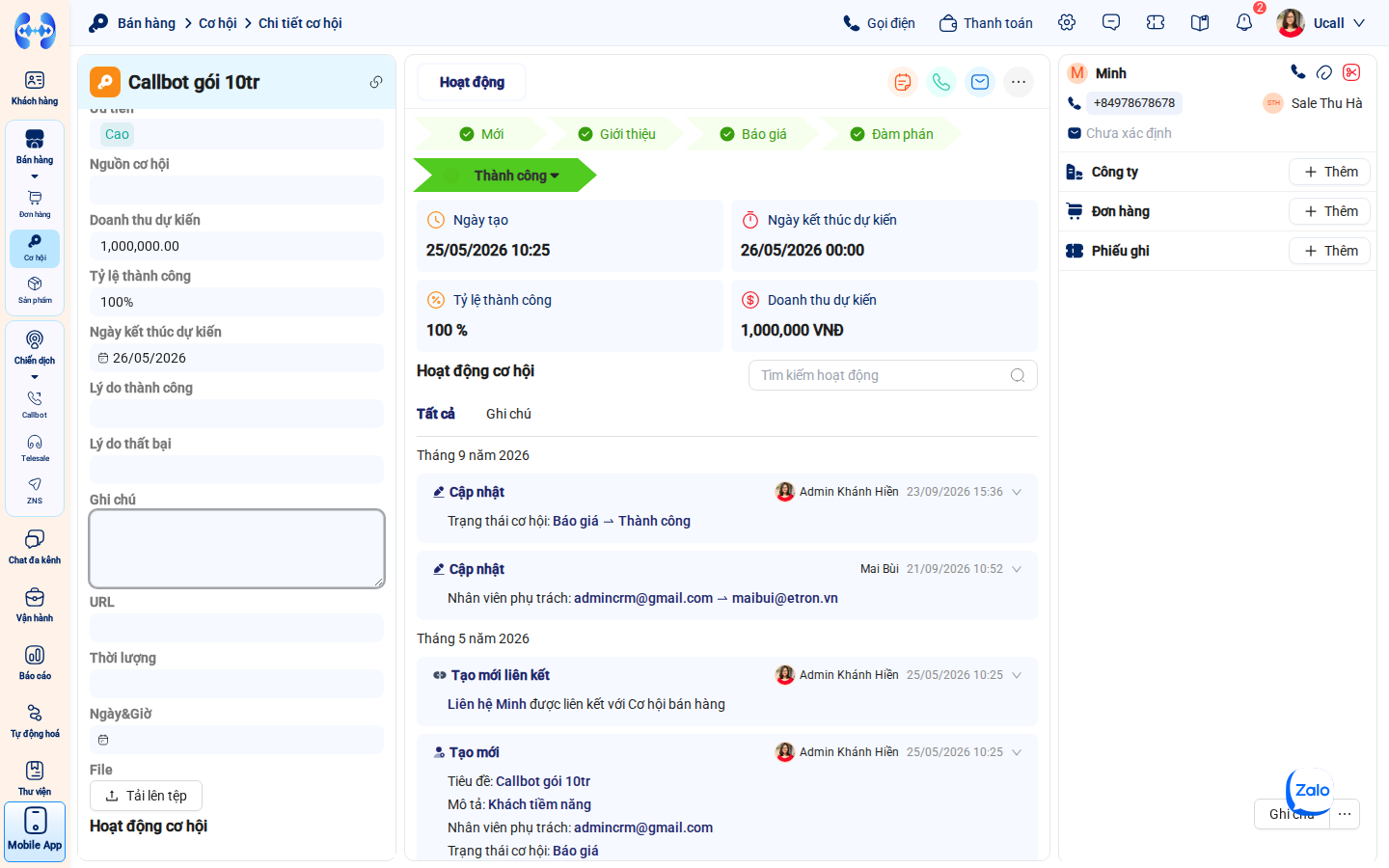Switch to the Ghi chú activity tab
1389x868 pixels.
click(x=508, y=414)
